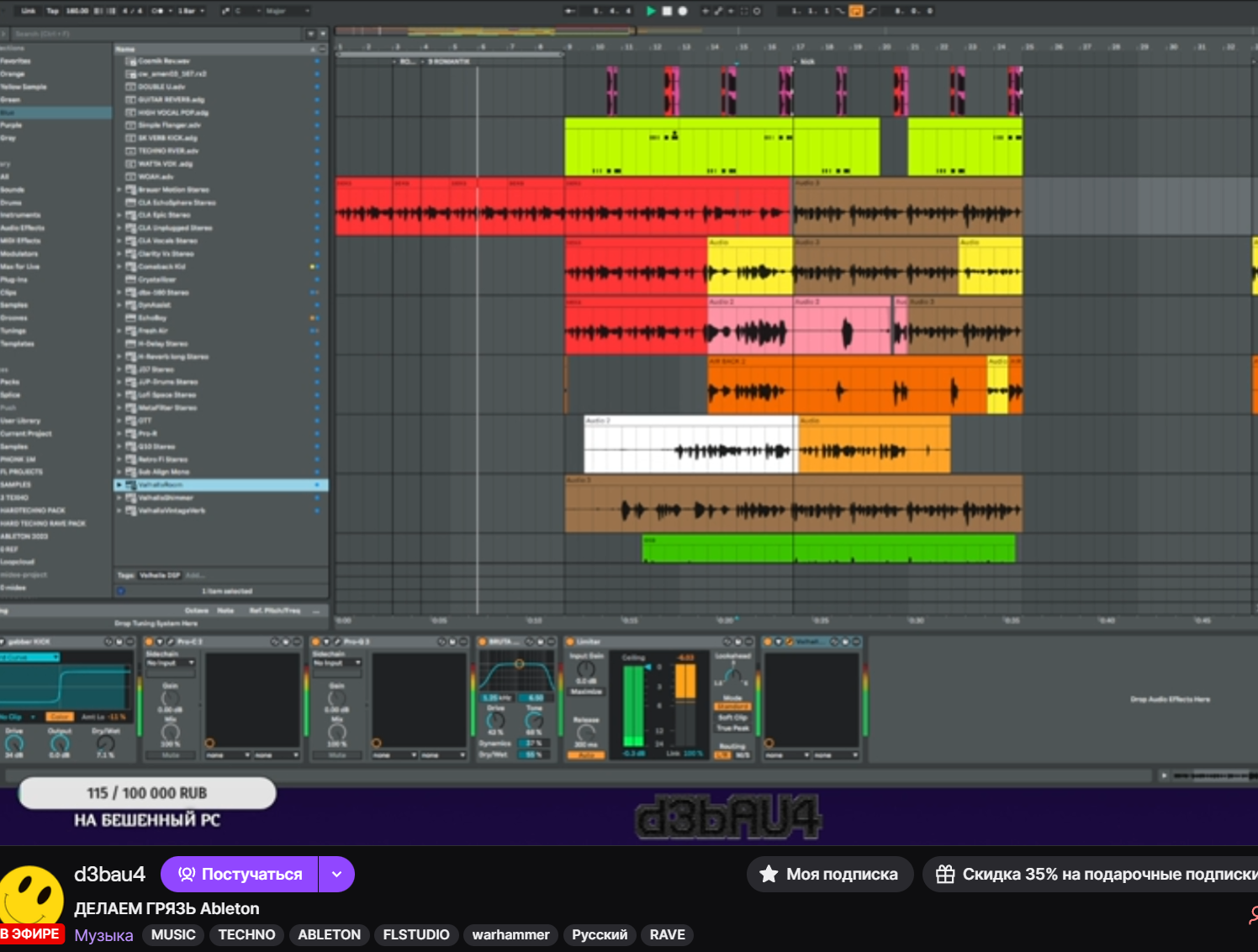The height and width of the screenshot is (952, 1258).
Task: Click the gabber KICK Dry/Wet knob
Action: pyautogui.click(x=105, y=743)
